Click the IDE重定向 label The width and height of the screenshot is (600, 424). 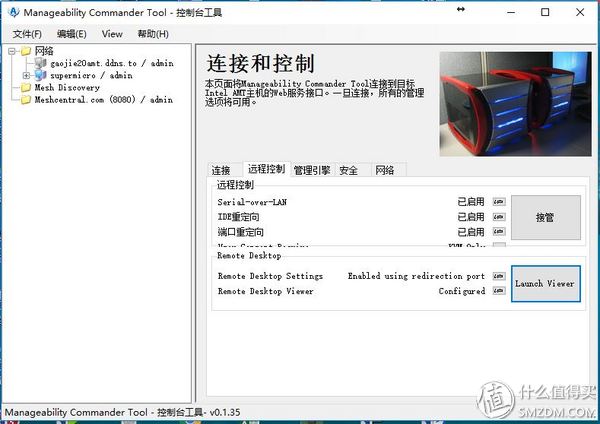click(x=238, y=217)
